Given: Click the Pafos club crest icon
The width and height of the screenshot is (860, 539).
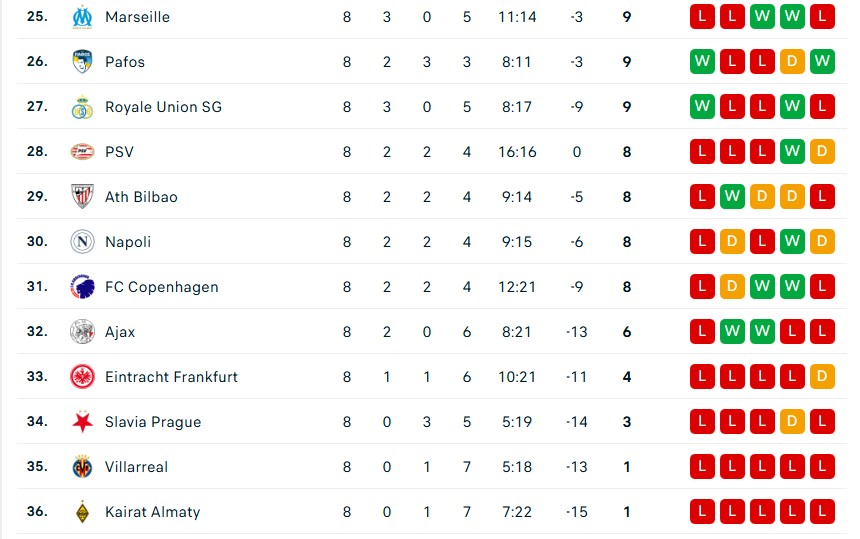Looking at the screenshot, I should click(x=82, y=62).
